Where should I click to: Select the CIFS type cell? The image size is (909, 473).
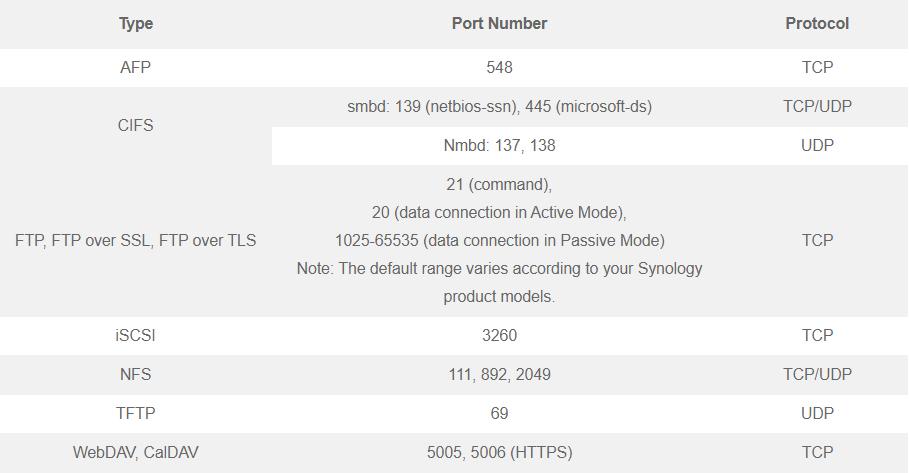(x=136, y=125)
